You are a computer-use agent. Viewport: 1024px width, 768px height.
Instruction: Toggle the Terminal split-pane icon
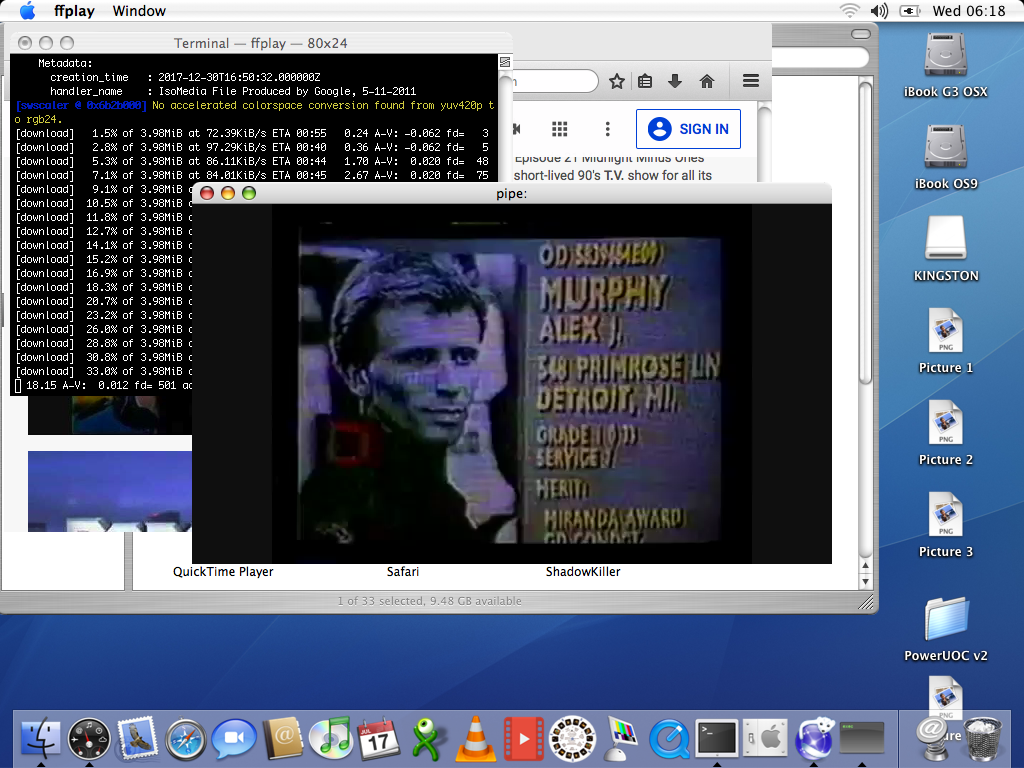point(505,62)
